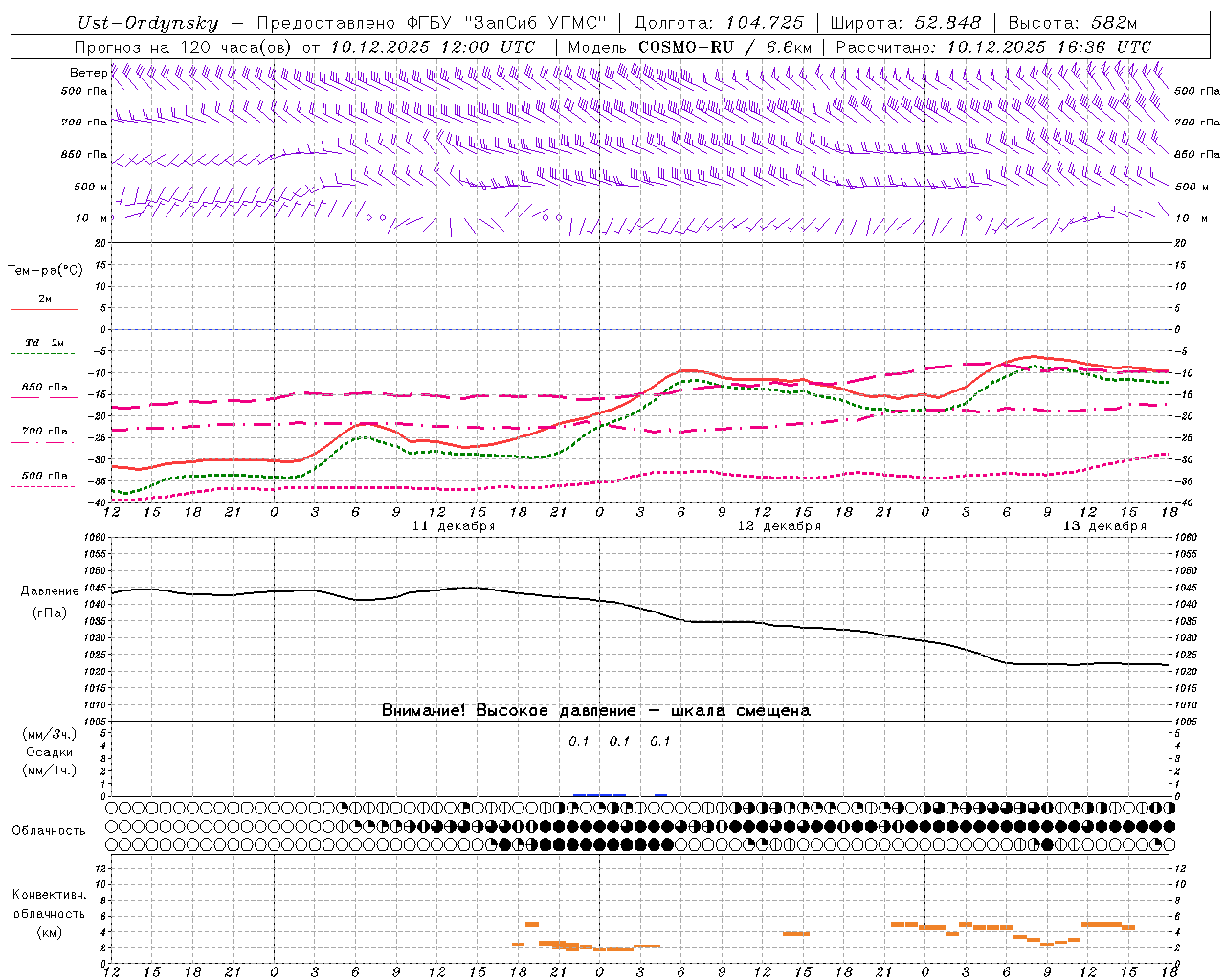Click the Осадки precipitation label

(49, 752)
